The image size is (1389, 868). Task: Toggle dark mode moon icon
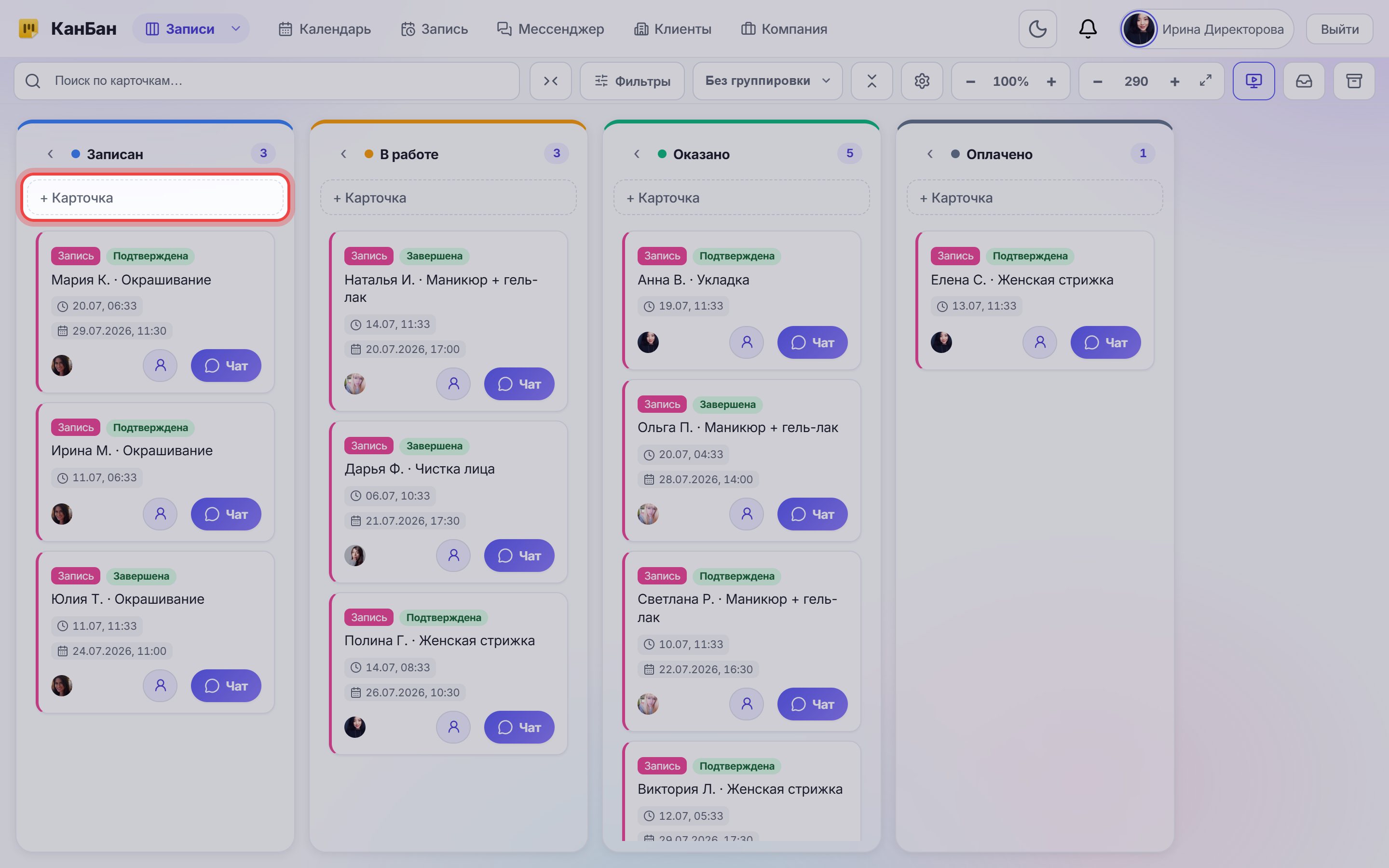1037,29
